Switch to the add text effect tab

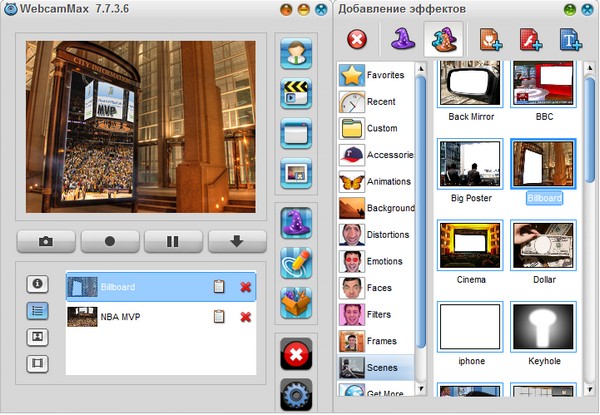coord(570,40)
